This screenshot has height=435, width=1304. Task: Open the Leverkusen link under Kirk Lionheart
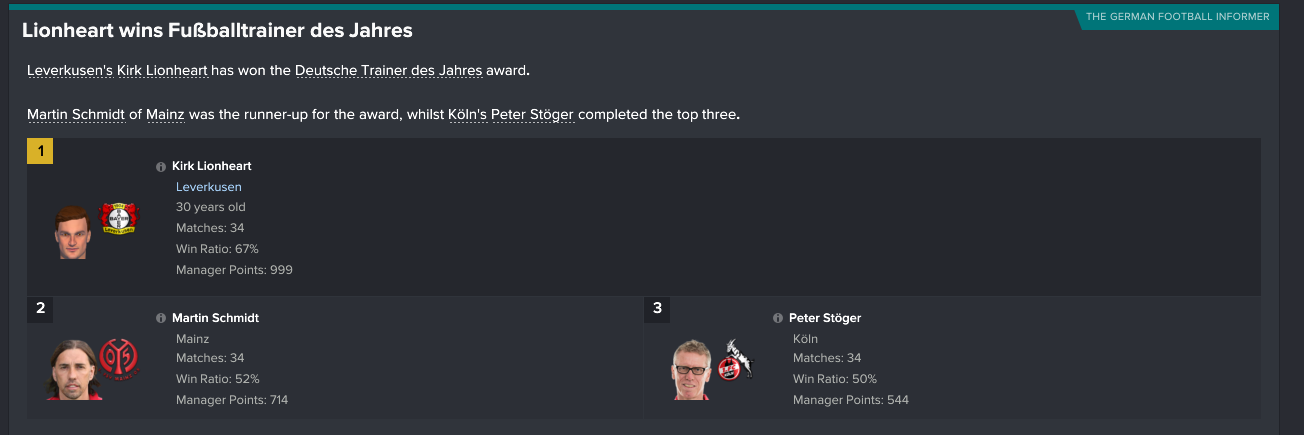click(209, 187)
